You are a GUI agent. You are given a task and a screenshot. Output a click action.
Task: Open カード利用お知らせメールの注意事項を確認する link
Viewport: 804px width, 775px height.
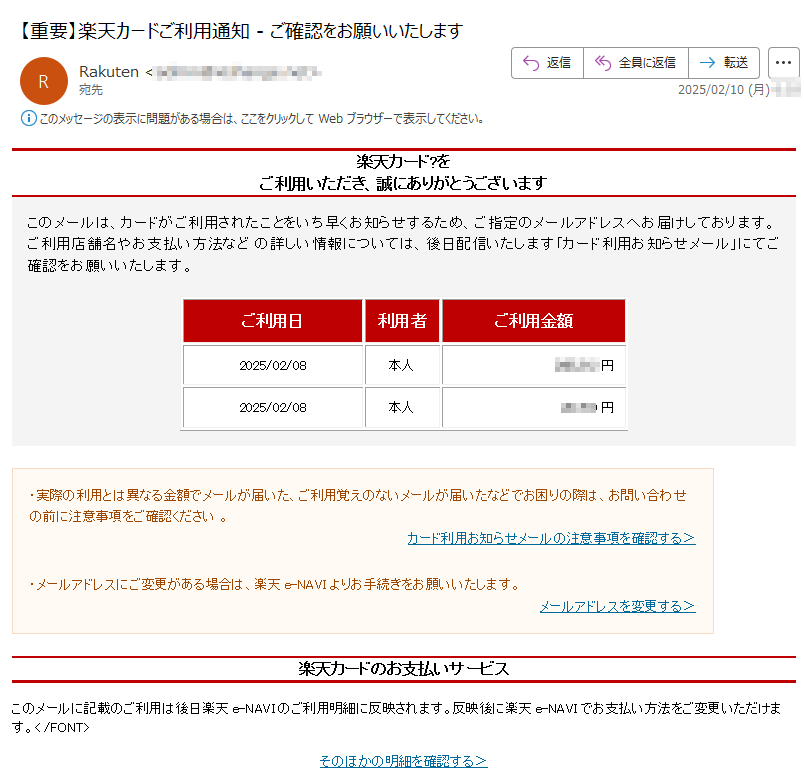pos(551,538)
